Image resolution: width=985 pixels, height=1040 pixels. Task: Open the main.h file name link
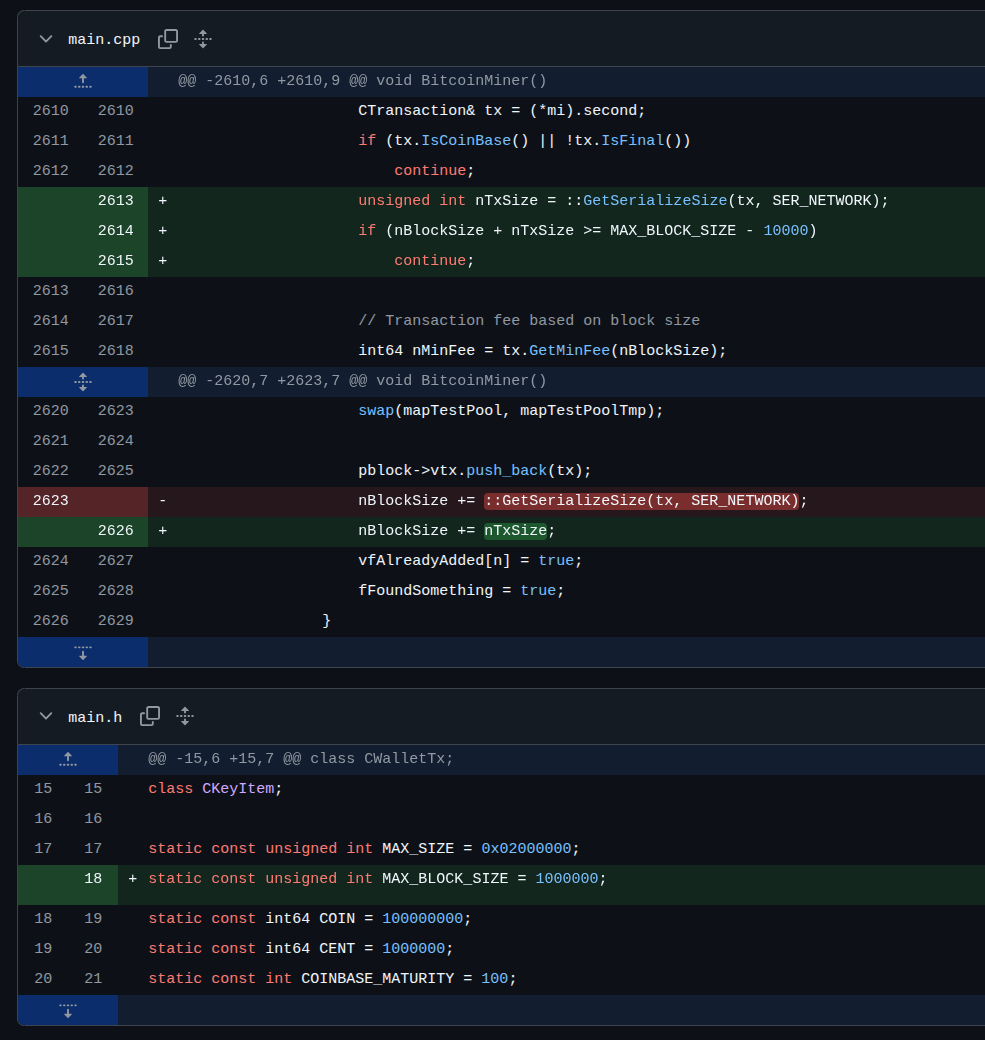pyautogui.click(x=95, y=717)
